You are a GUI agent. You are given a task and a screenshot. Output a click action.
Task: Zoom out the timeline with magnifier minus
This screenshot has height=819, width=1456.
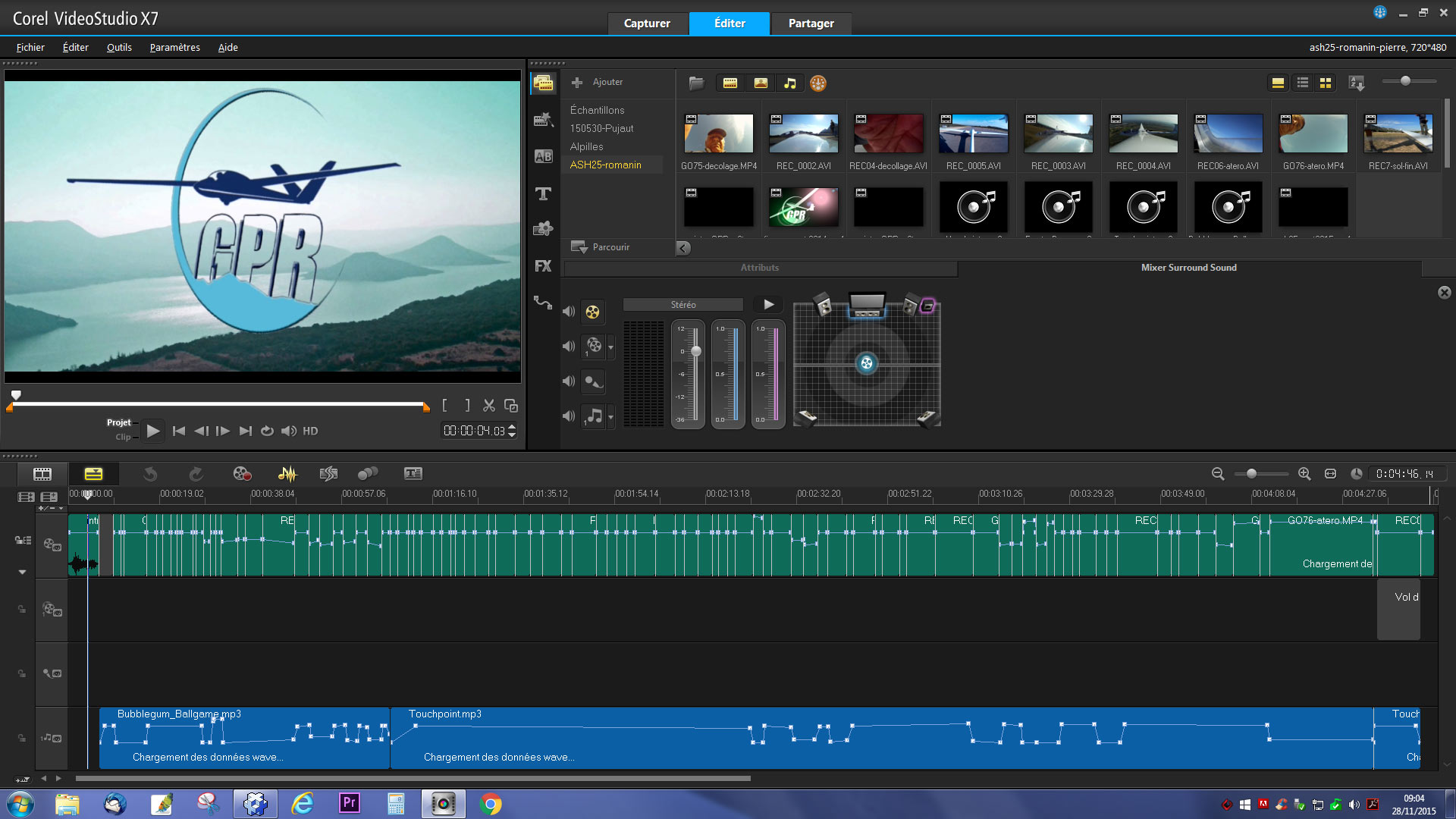pos(1218,474)
